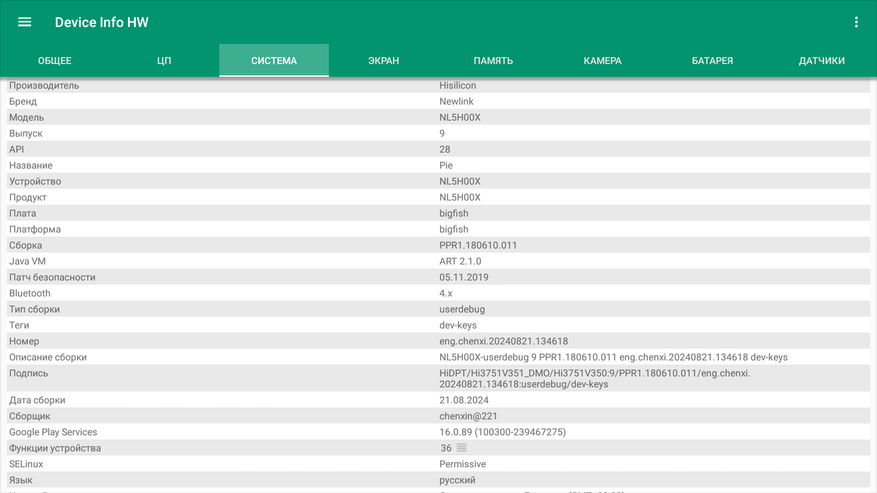Select the 16.0.89 Play Services version
This screenshot has height=493, width=877.
click(x=502, y=432)
